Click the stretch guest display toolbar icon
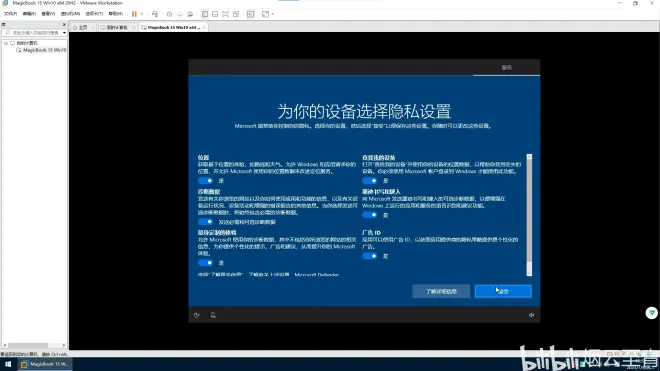 coord(265,14)
